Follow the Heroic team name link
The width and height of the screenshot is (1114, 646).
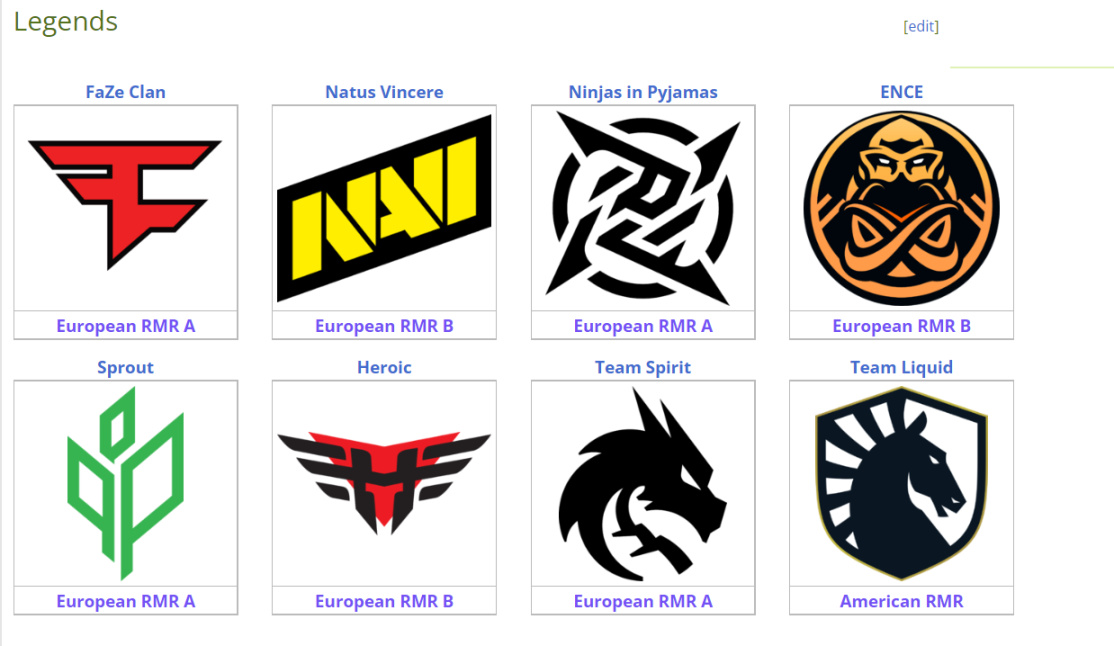pyautogui.click(x=384, y=367)
